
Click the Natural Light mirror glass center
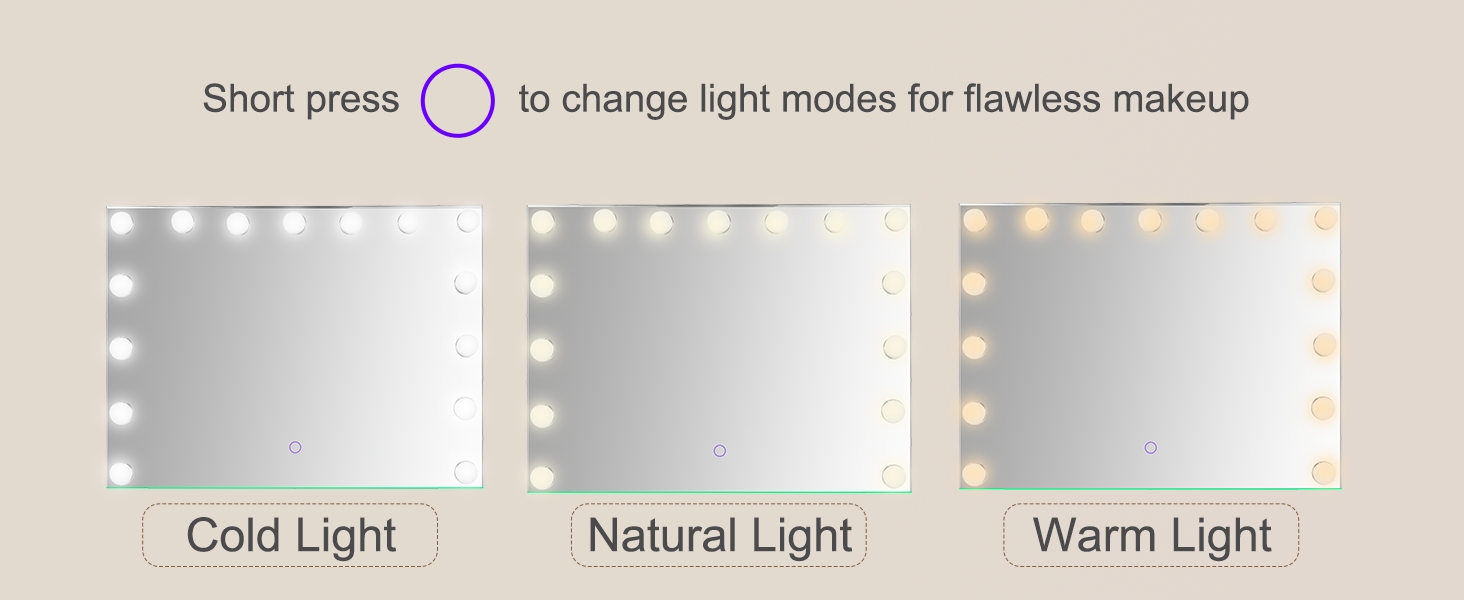[719, 349]
